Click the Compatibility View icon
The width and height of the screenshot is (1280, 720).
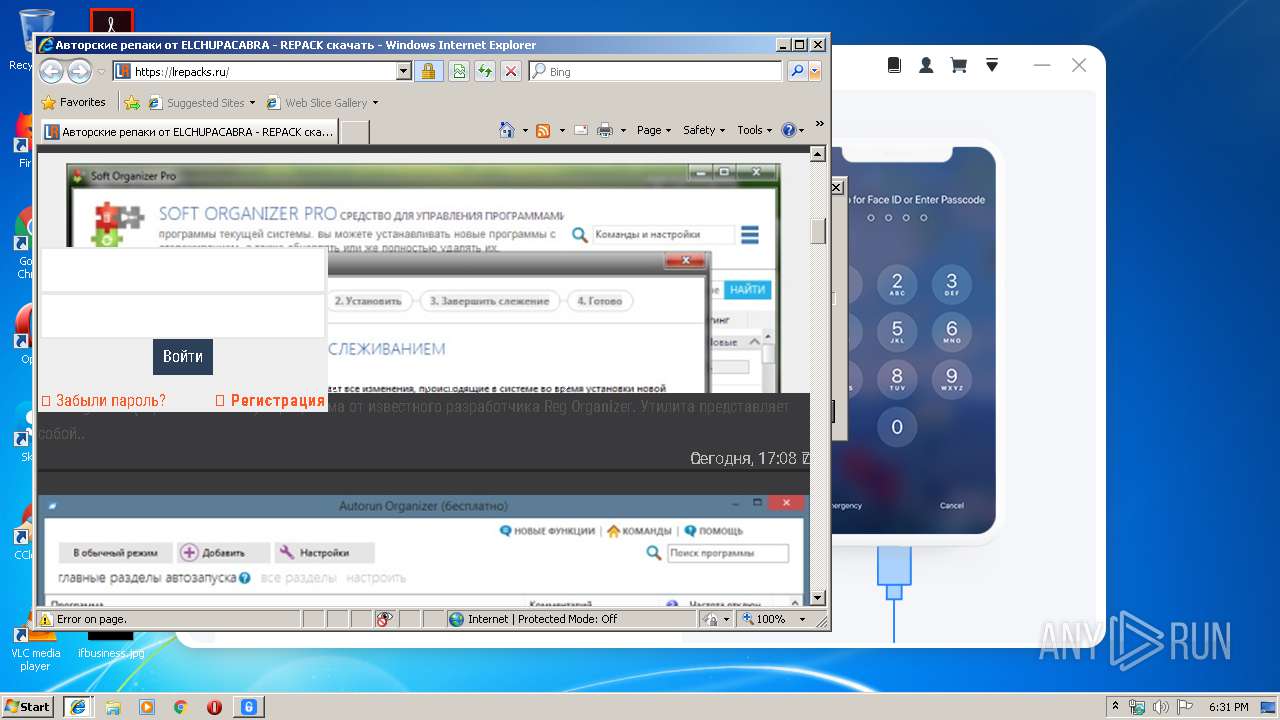click(x=458, y=71)
